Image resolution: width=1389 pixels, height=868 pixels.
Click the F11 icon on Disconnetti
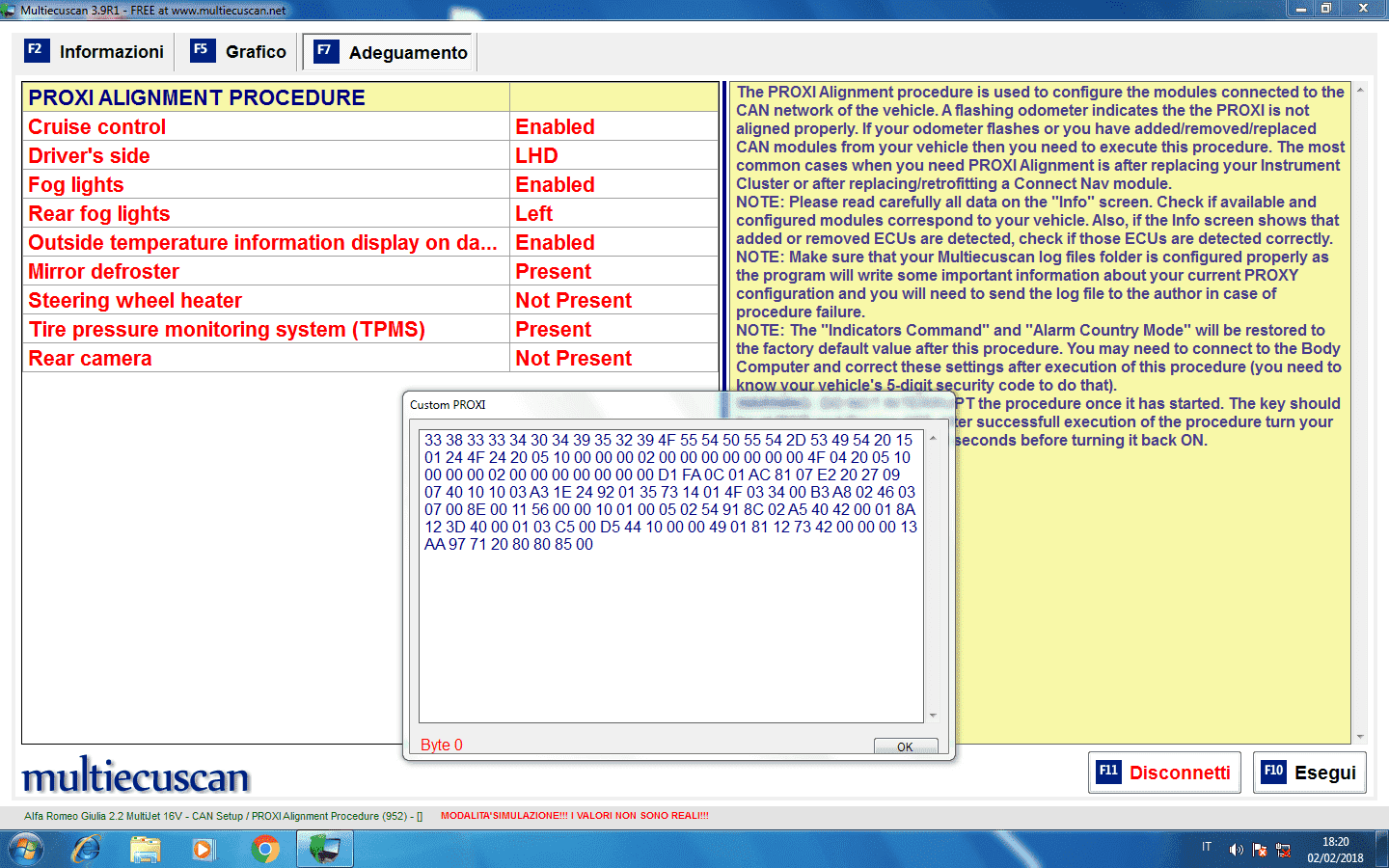click(1109, 772)
